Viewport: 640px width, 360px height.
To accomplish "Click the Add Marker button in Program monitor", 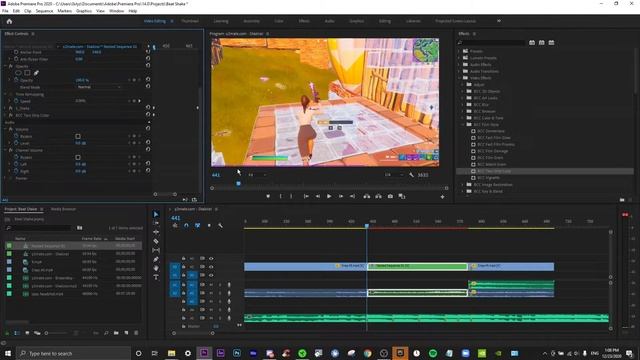I will pos(268,196).
